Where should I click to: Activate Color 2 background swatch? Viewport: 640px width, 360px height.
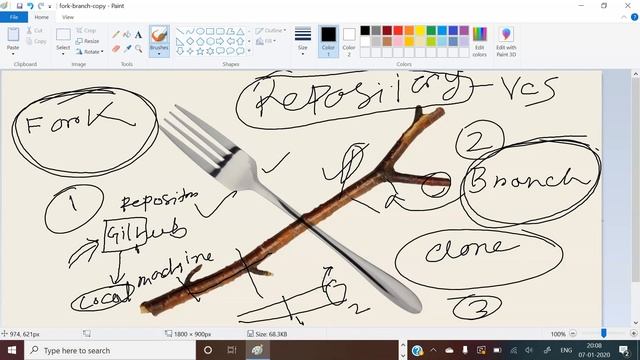coord(349,42)
